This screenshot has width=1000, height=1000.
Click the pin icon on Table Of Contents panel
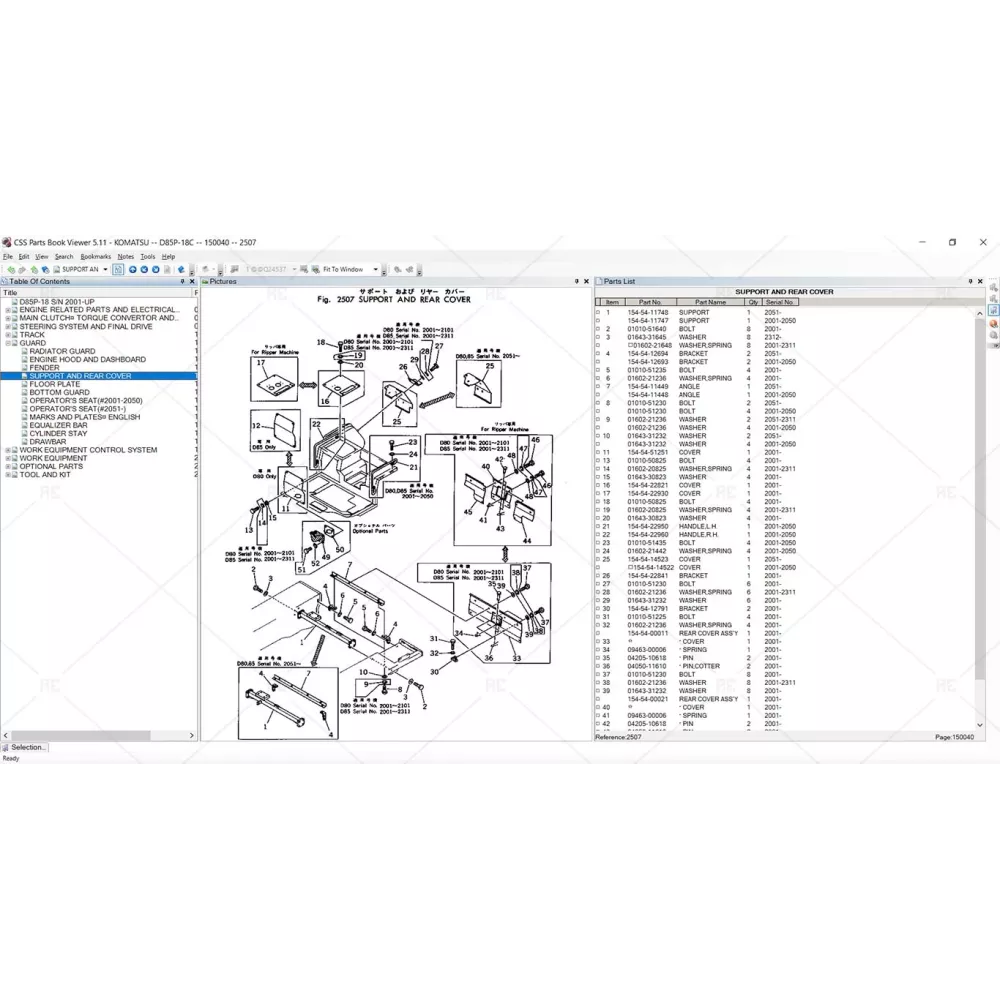point(182,282)
